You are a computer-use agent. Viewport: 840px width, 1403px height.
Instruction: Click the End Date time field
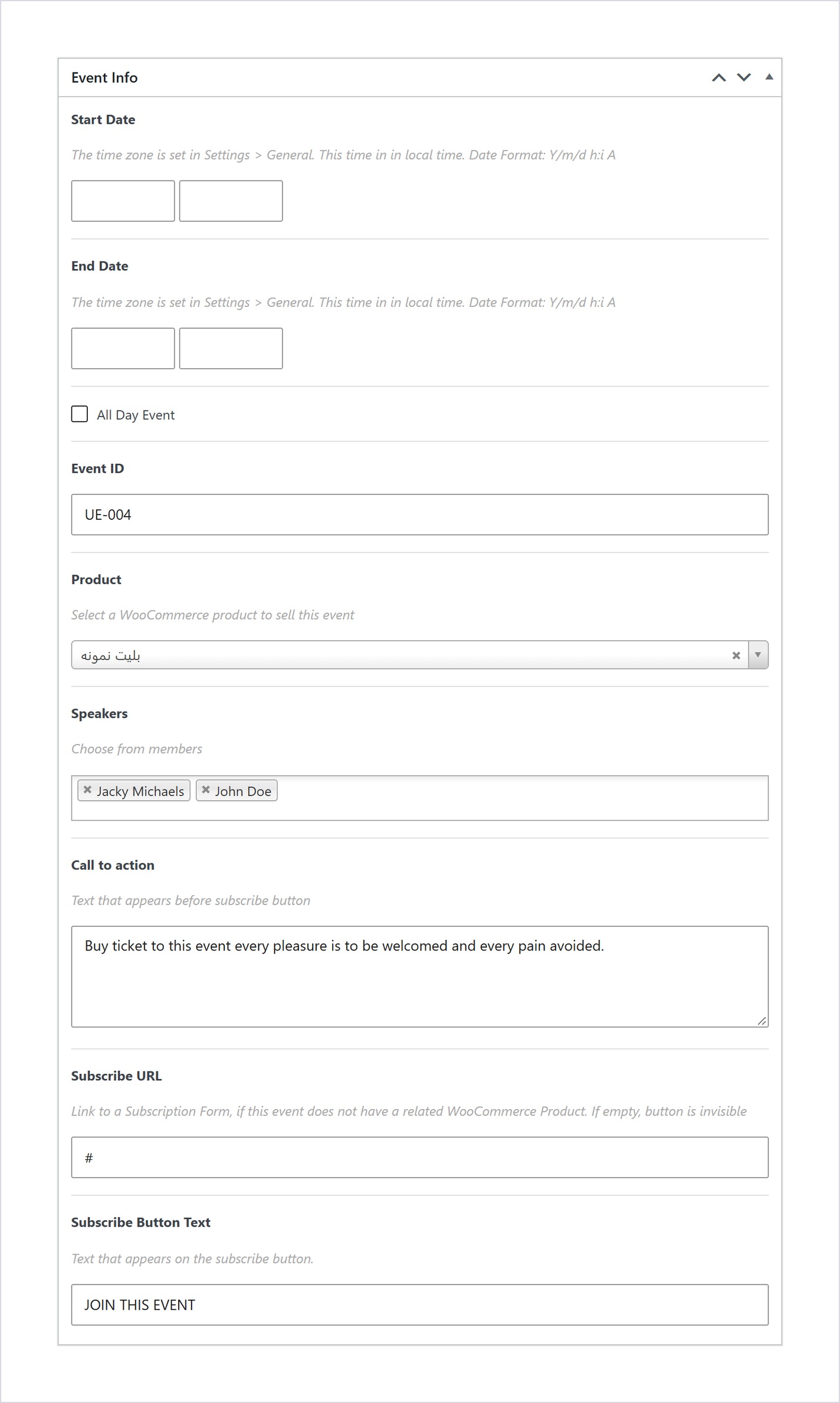(231, 348)
